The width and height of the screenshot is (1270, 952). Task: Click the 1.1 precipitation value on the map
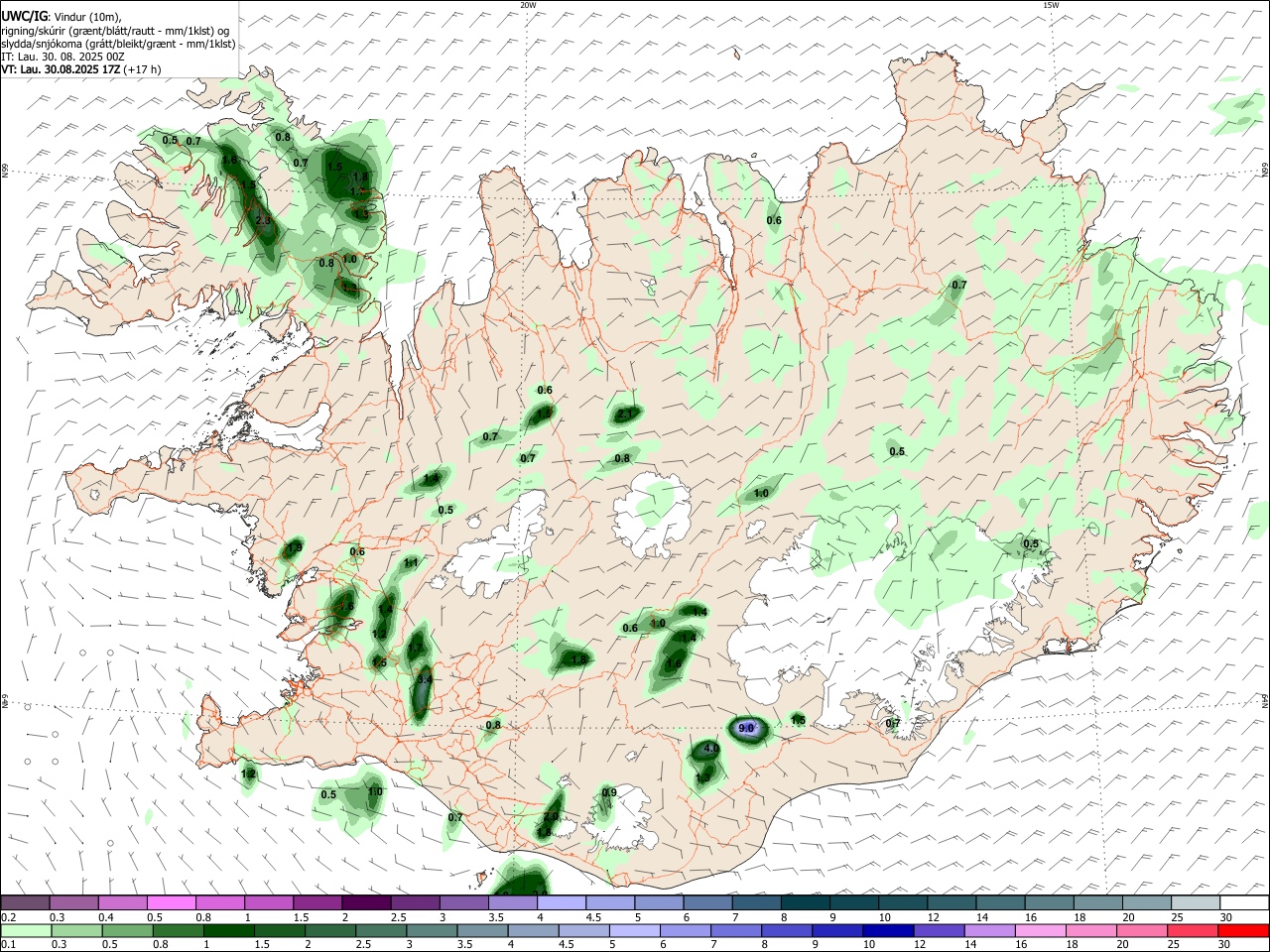[x=411, y=562]
